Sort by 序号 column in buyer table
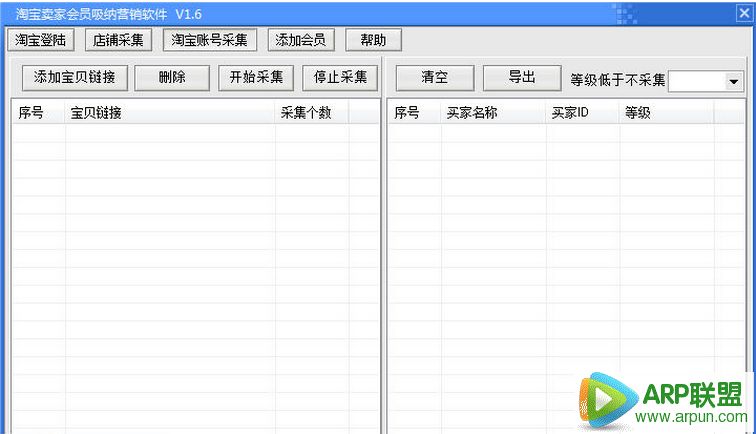Viewport: 756px width, 434px height. pyautogui.click(x=415, y=113)
